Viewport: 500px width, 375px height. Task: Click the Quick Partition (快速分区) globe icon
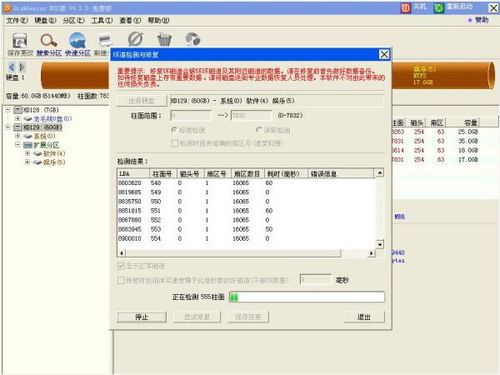point(77,40)
